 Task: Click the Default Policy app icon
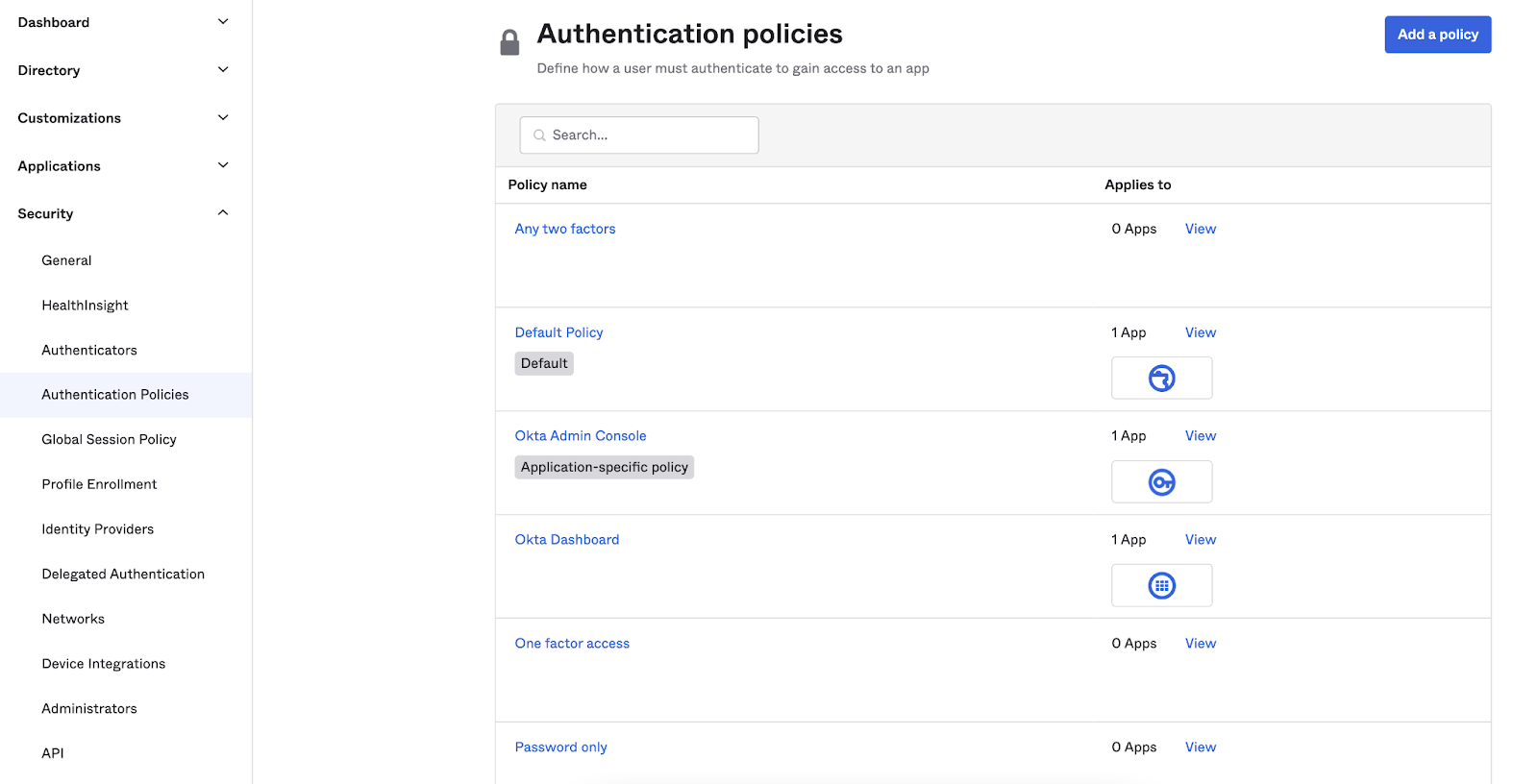[x=1161, y=379]
